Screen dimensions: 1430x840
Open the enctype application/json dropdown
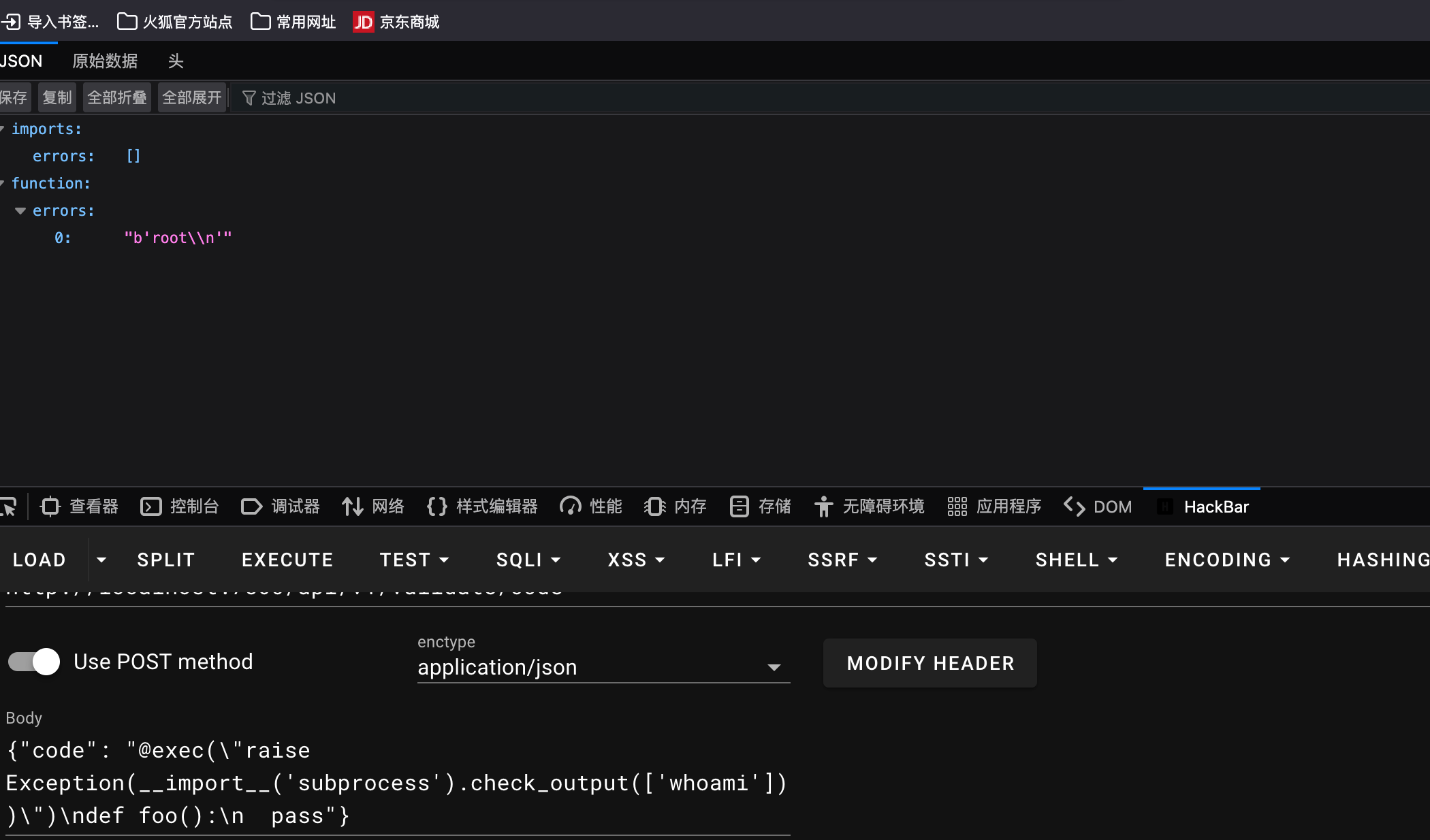[x=603, y=667]
